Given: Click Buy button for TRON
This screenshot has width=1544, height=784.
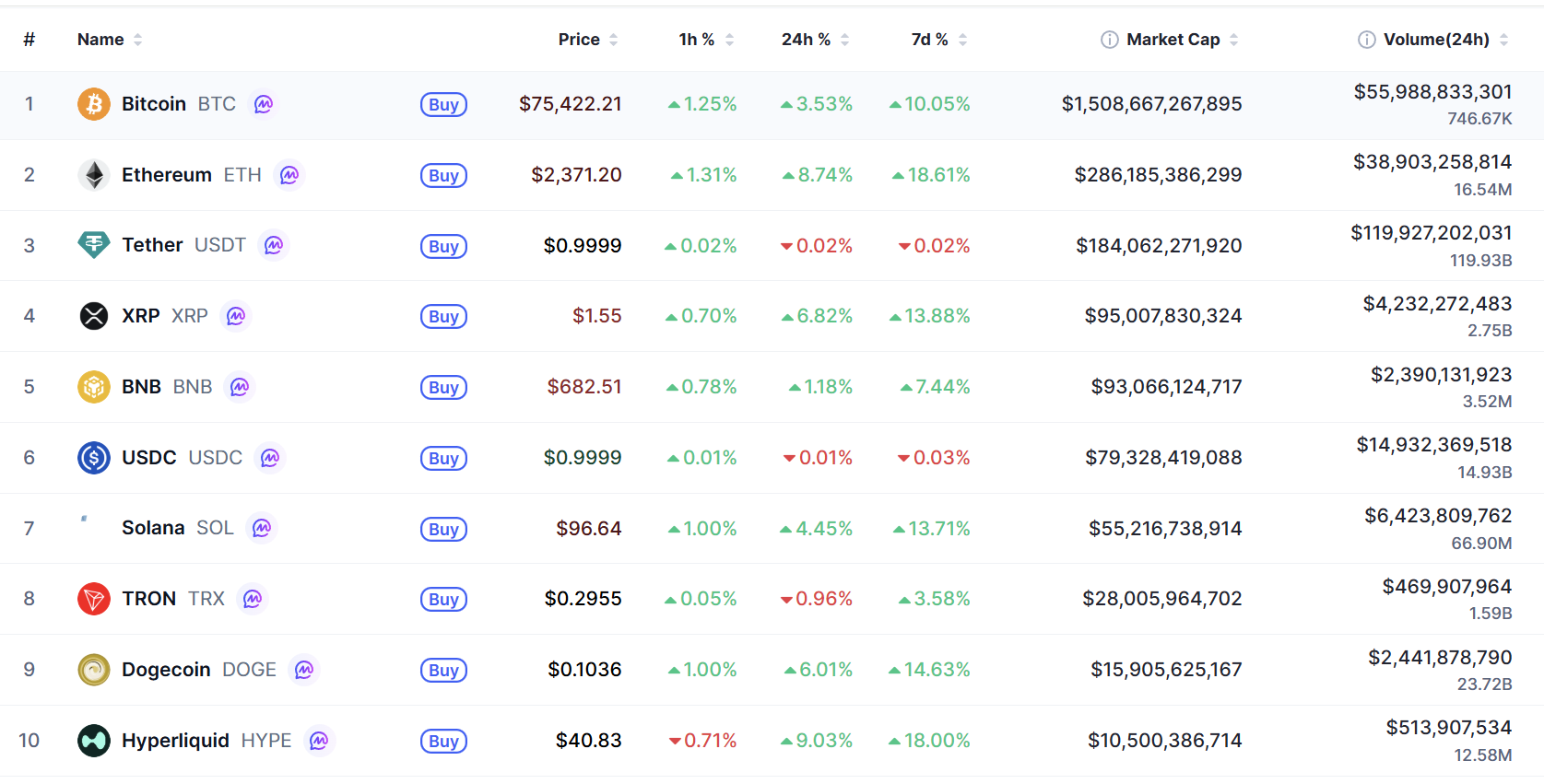Looking at the screenshot, I should [x=443, y=600].
